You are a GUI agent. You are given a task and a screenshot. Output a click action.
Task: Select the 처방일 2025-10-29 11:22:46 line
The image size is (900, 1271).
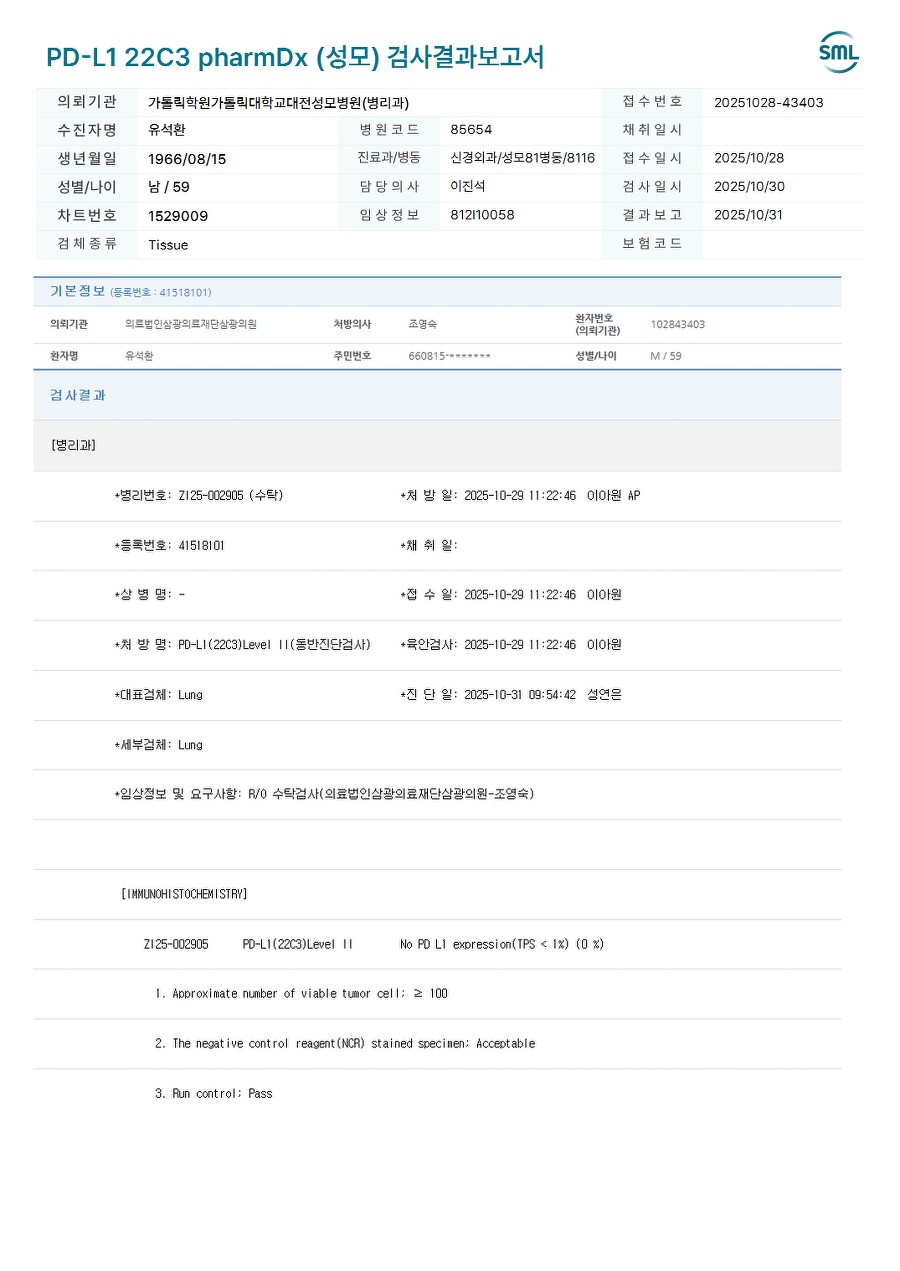519,495
